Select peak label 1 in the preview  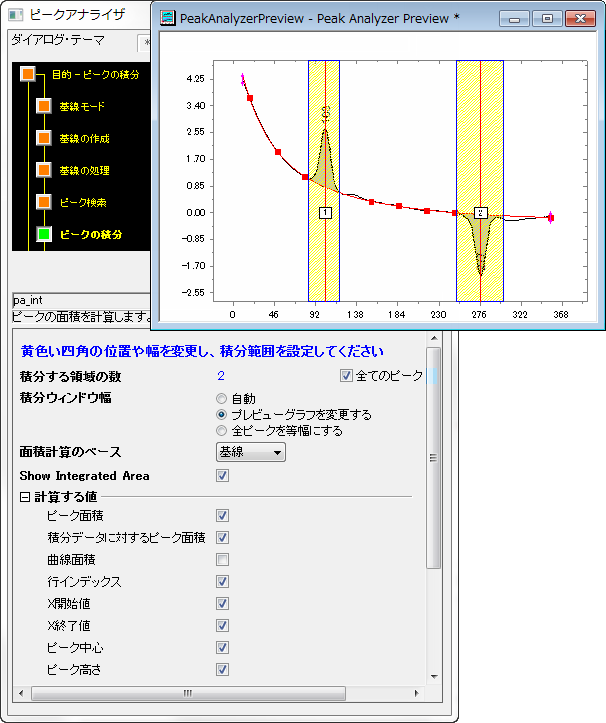point(325,213)
